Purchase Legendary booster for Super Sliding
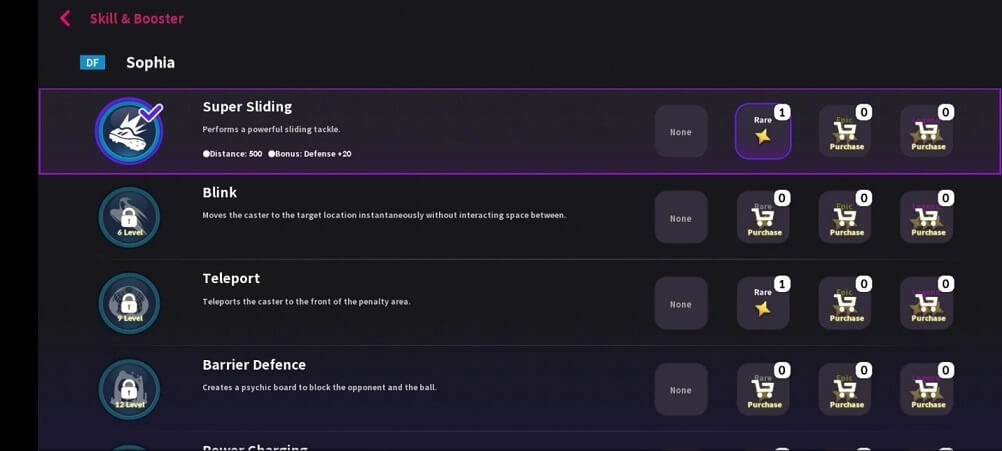This screenshot has height=451, width=1002. (x=928, y=131)
